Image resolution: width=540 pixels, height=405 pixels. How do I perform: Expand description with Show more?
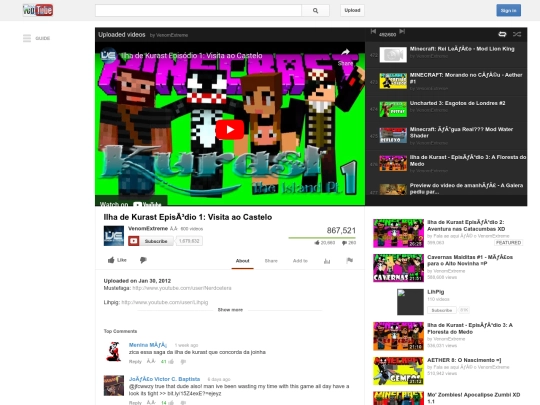(230, 310)
